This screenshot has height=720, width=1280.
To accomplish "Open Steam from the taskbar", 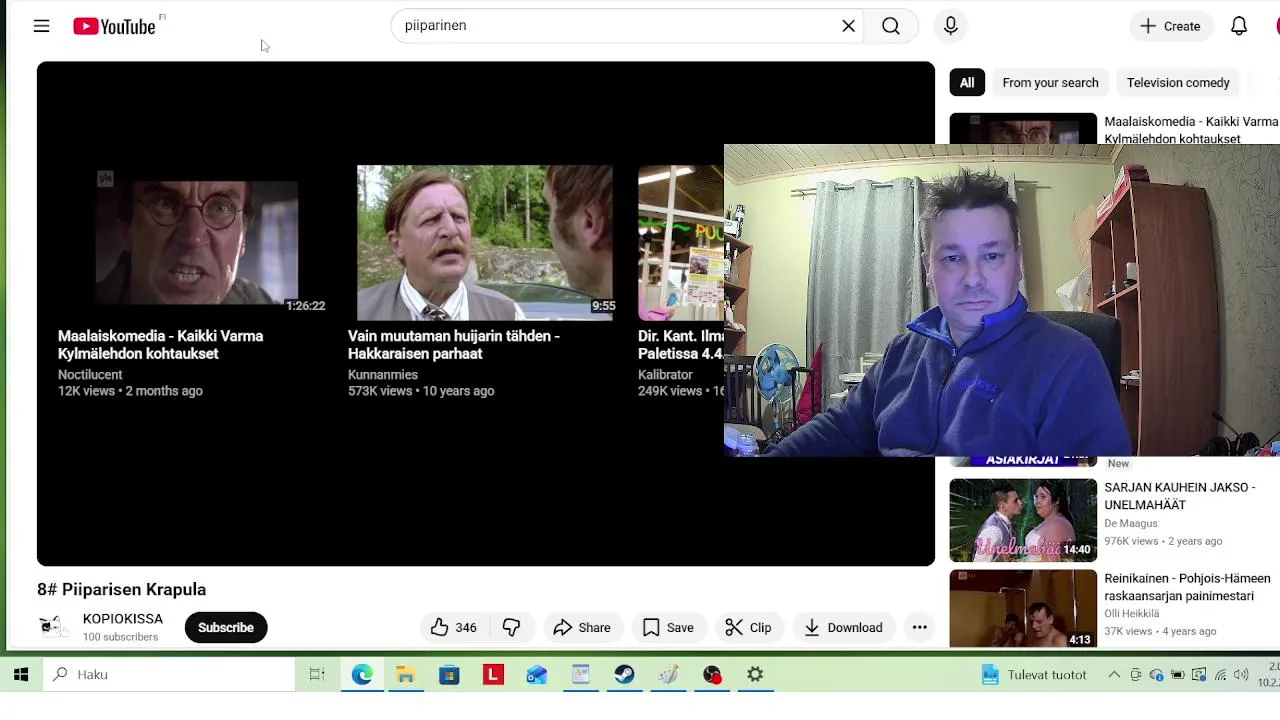I will coord(624,675).
